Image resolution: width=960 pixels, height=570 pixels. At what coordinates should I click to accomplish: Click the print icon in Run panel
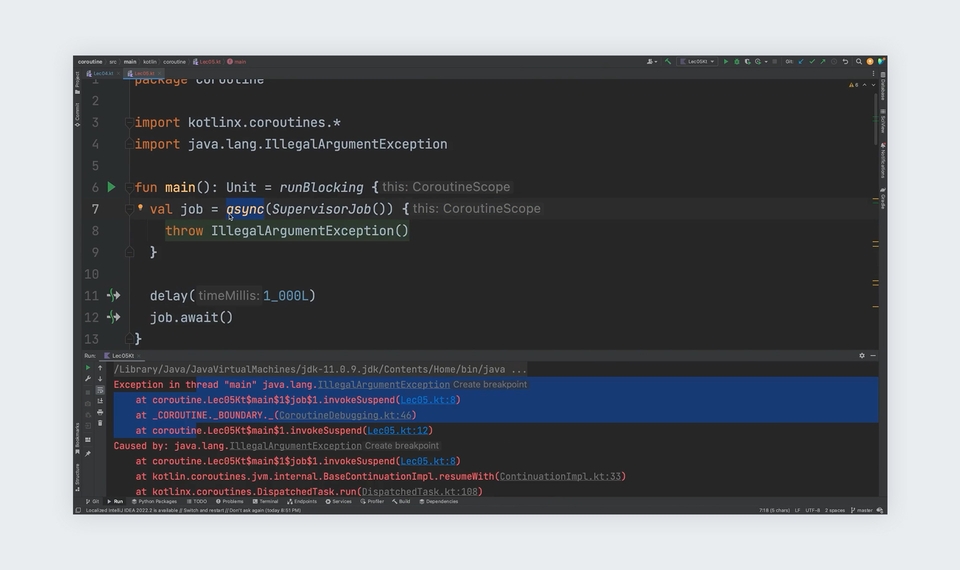click(x=100, y=413)
